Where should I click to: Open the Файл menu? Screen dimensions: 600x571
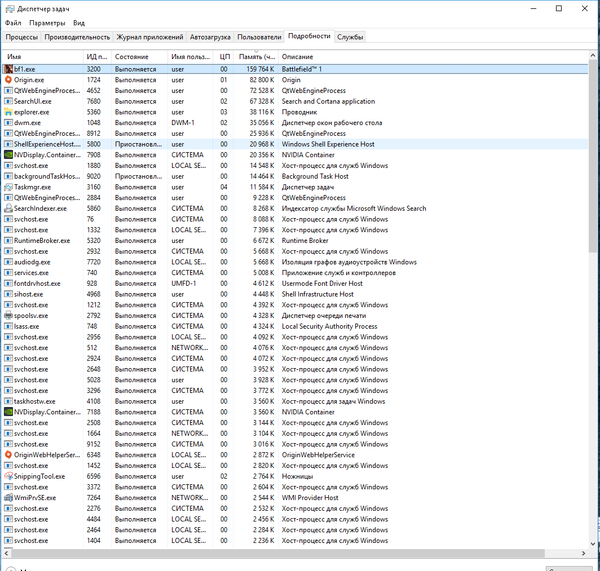click(11, 22)
